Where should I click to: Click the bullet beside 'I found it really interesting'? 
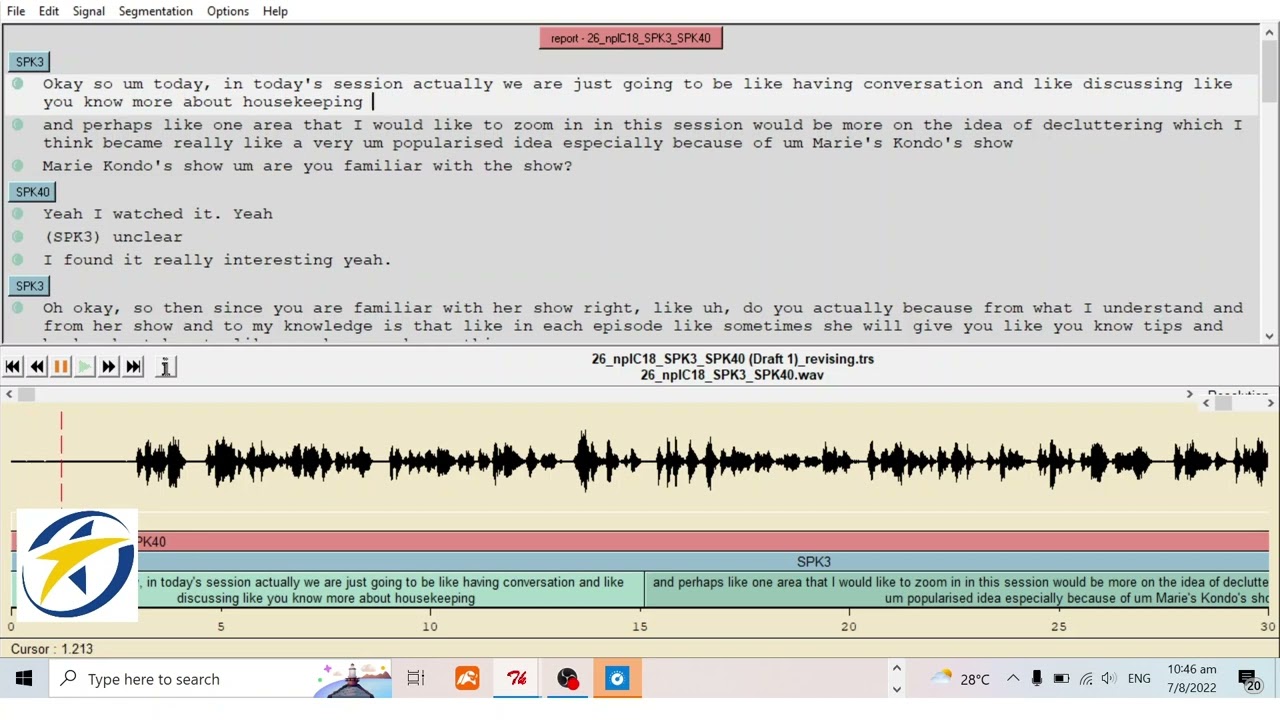click(18, 260)
